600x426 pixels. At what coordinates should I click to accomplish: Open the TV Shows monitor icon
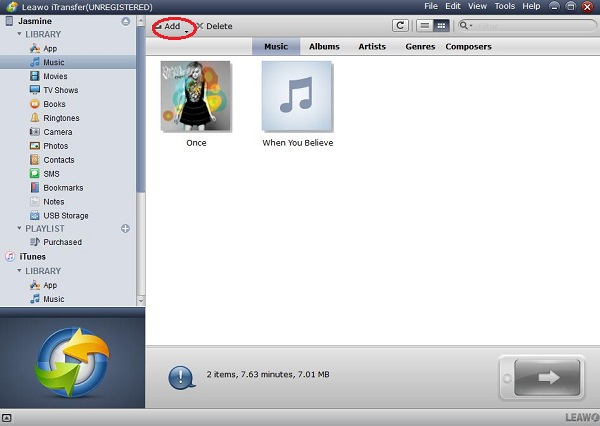click(35, 90)
